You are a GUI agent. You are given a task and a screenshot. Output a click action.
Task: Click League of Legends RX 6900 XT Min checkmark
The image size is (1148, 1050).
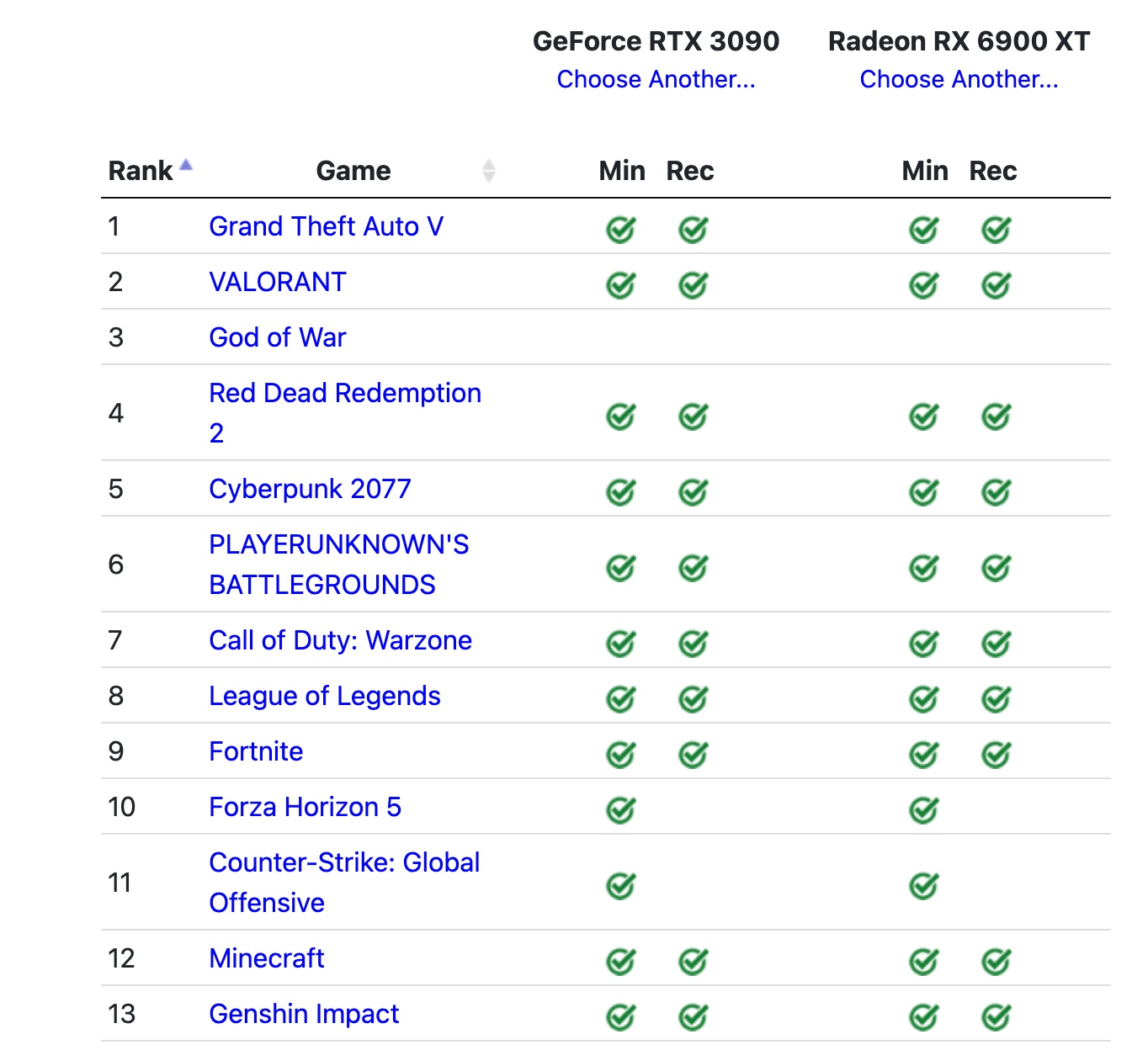point(924,698)
